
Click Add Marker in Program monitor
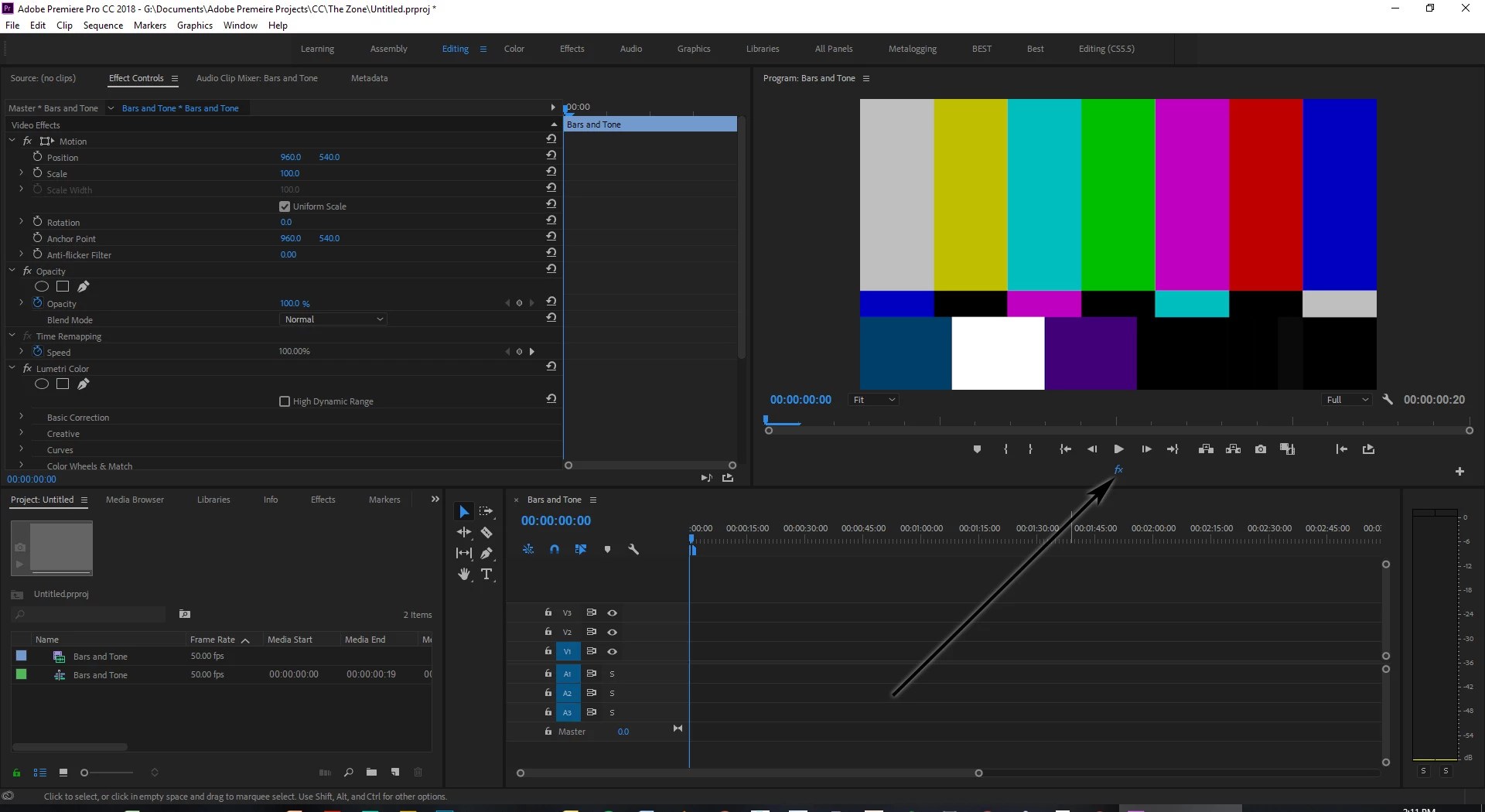977,449
